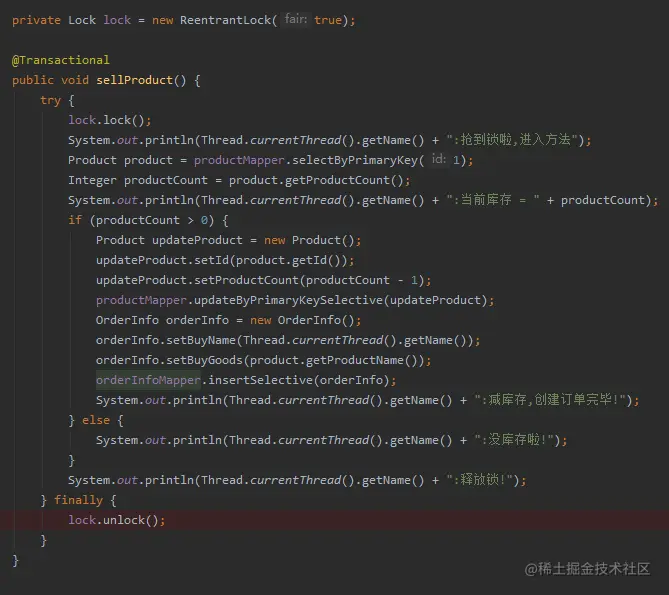
Task: Click updateByPrimaryKeySelective method call
Action: [x=288, y=300]
